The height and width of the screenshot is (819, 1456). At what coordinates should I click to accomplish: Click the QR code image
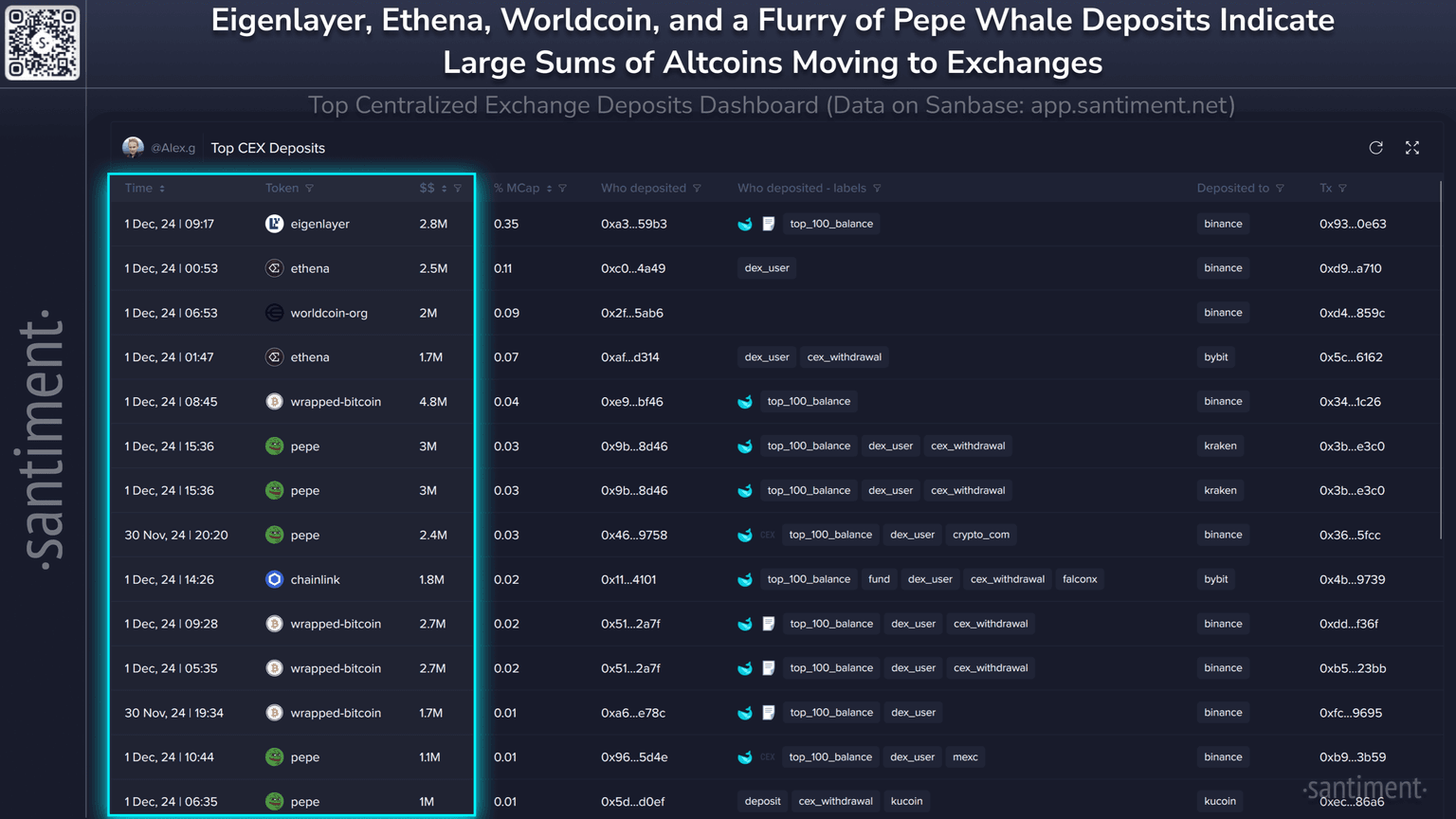tap(43, 43)
